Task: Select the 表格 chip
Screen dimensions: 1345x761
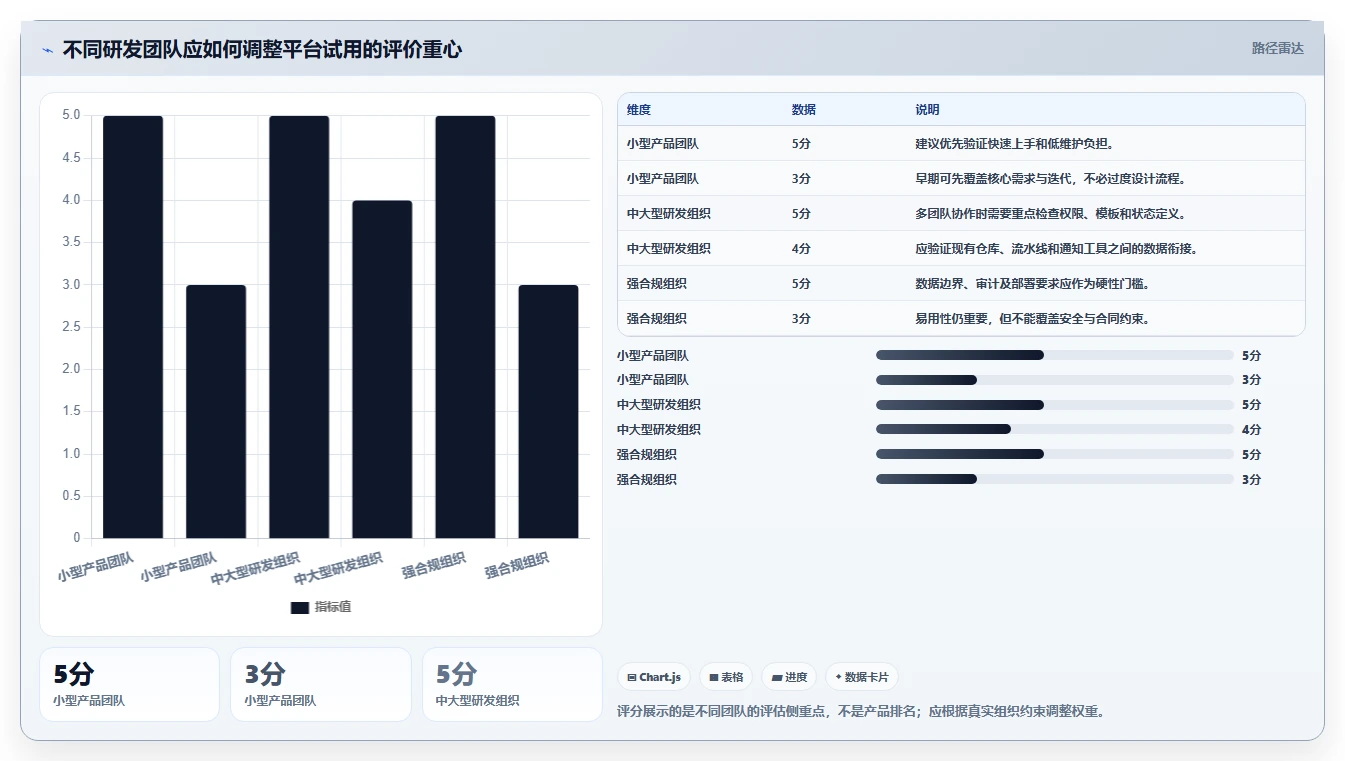Action: click(x=726, y=677)
